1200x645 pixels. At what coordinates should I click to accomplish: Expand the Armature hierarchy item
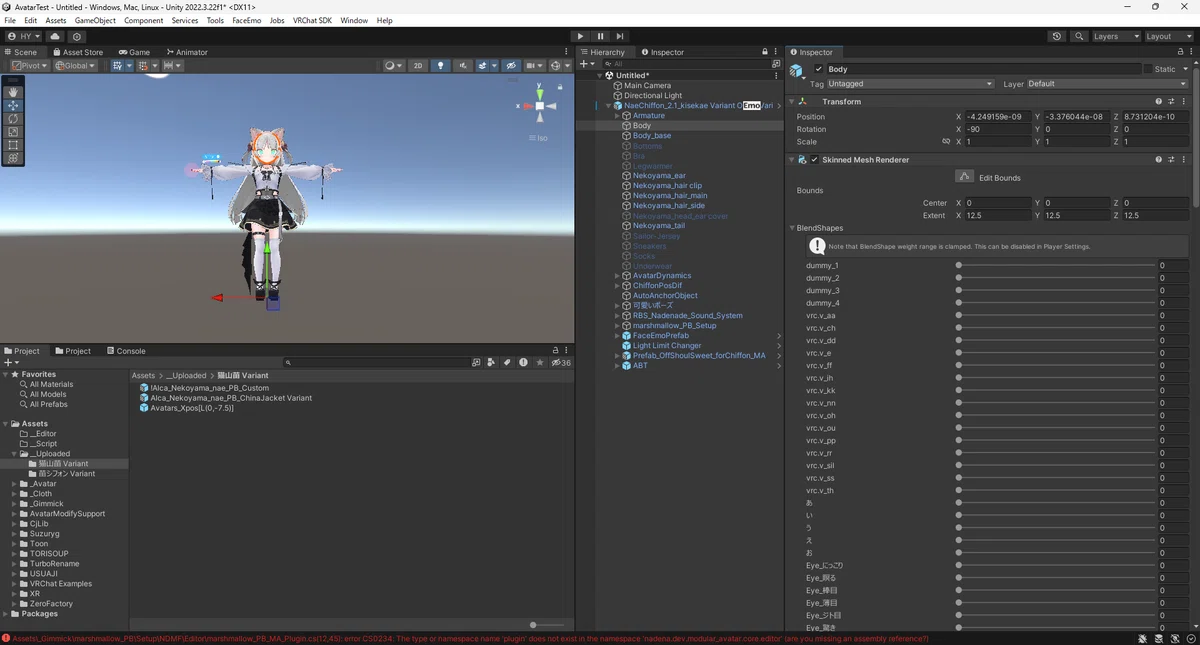point(617,116)
